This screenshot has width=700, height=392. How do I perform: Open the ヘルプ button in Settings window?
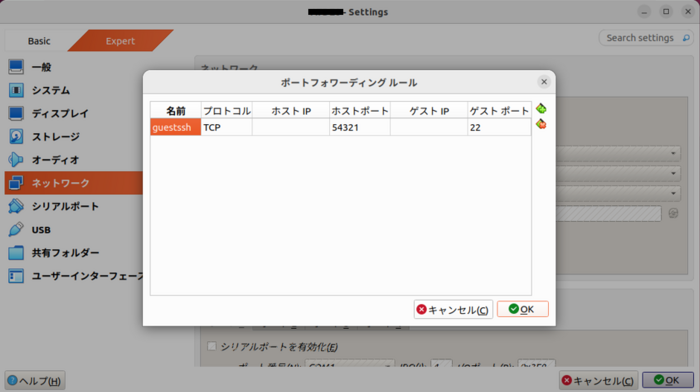tap(35, 380)
